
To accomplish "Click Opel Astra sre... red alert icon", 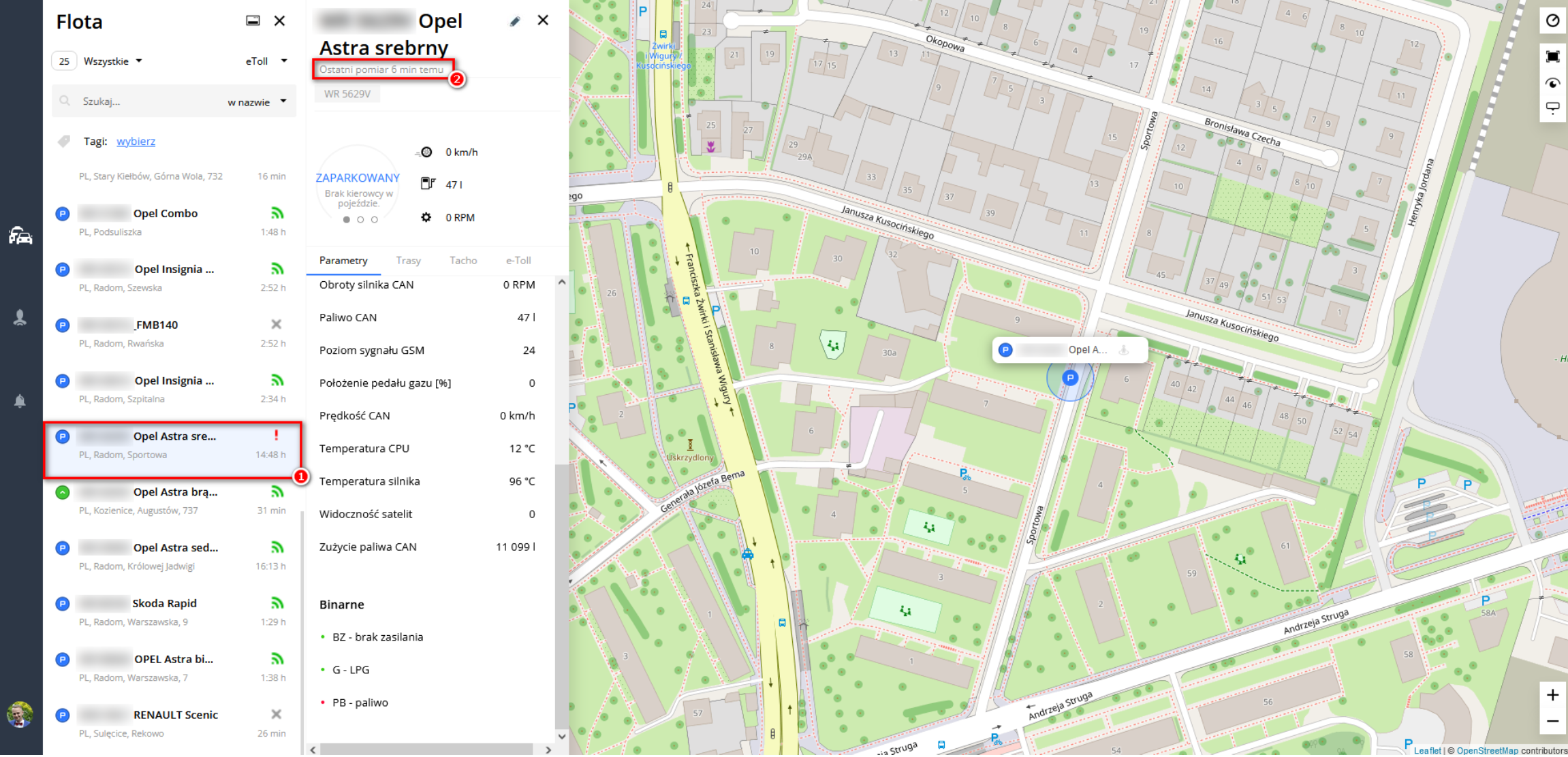I will (x=276, y=436).
